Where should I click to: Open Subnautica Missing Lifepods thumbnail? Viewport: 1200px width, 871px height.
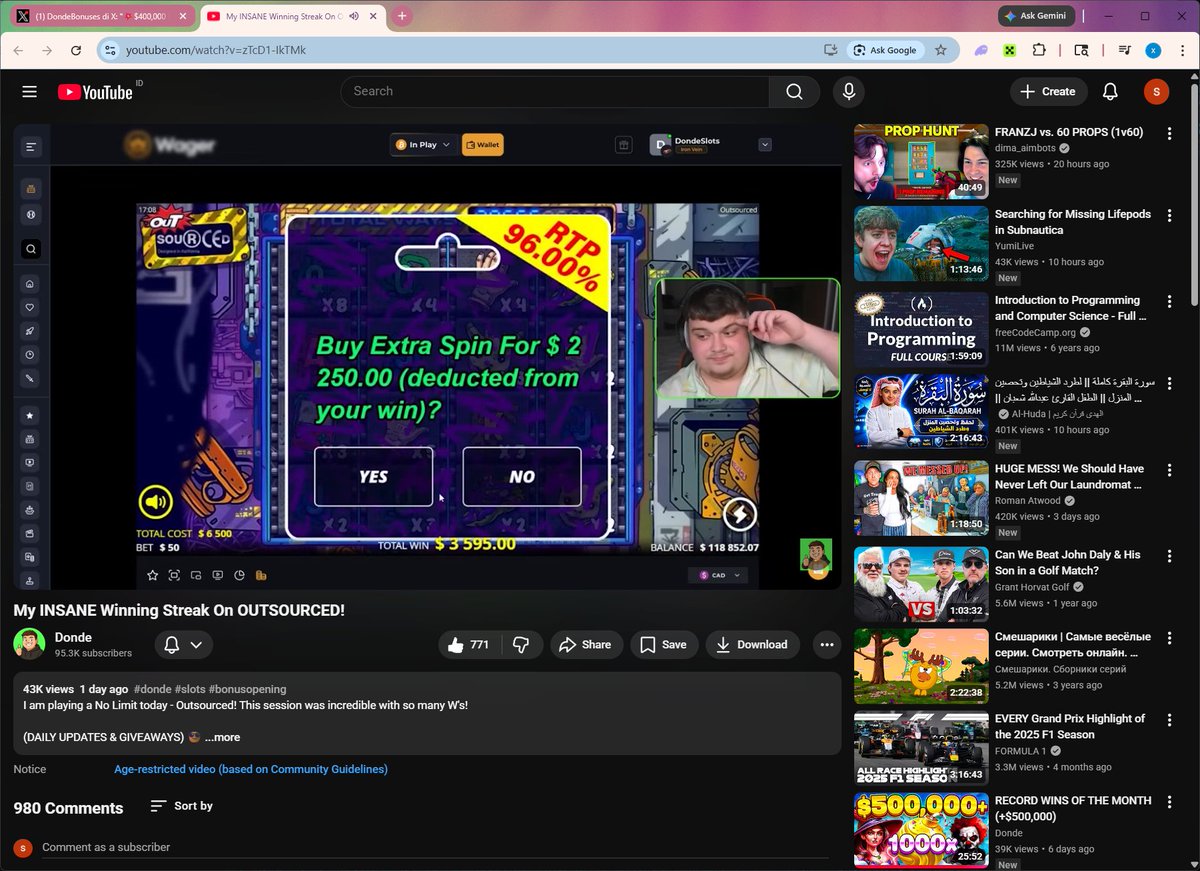coord(921,244)
